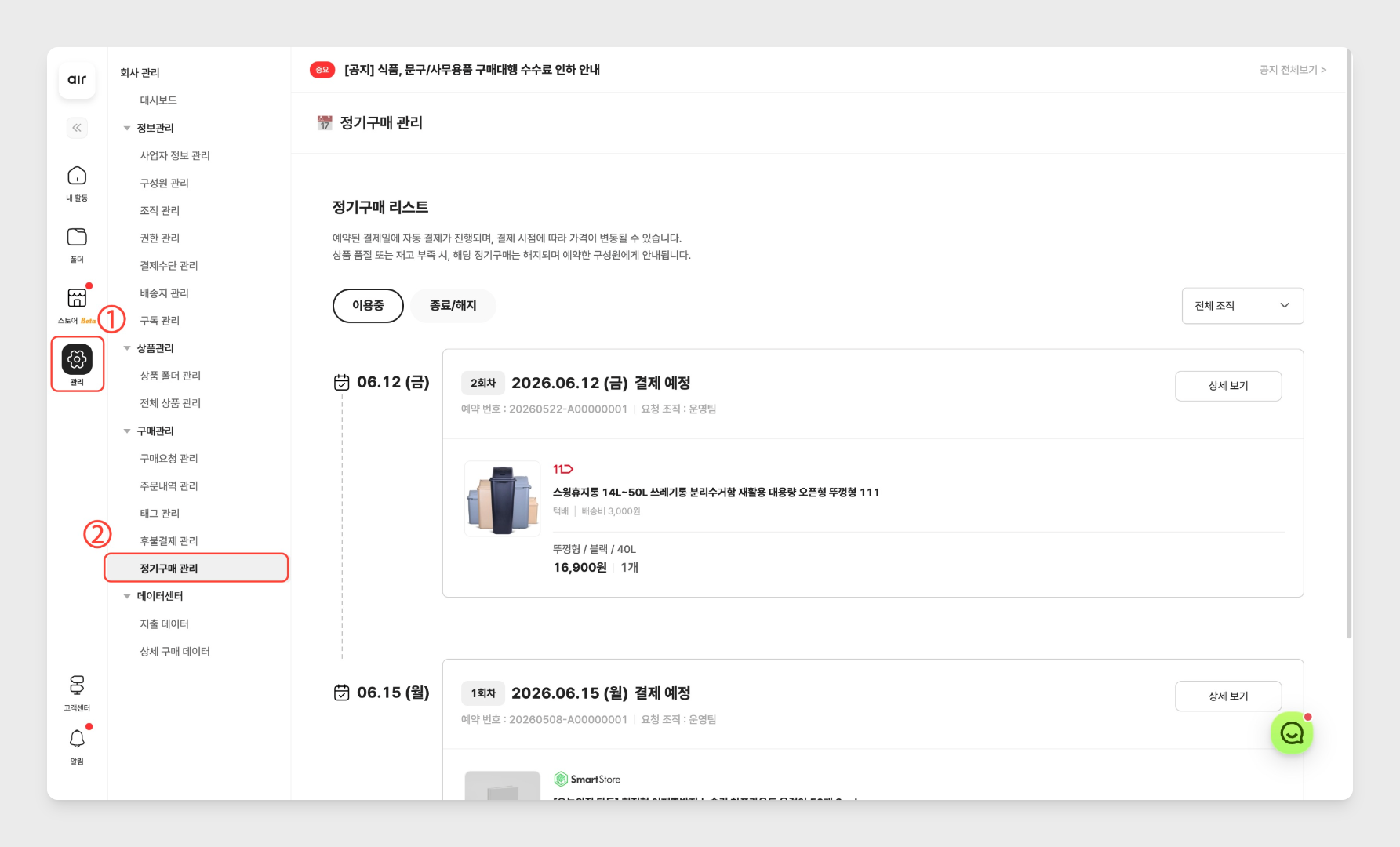1400x847 pixels.
Task: Open 결제수단 관리 menu item
Action: (x=169, y=265)
